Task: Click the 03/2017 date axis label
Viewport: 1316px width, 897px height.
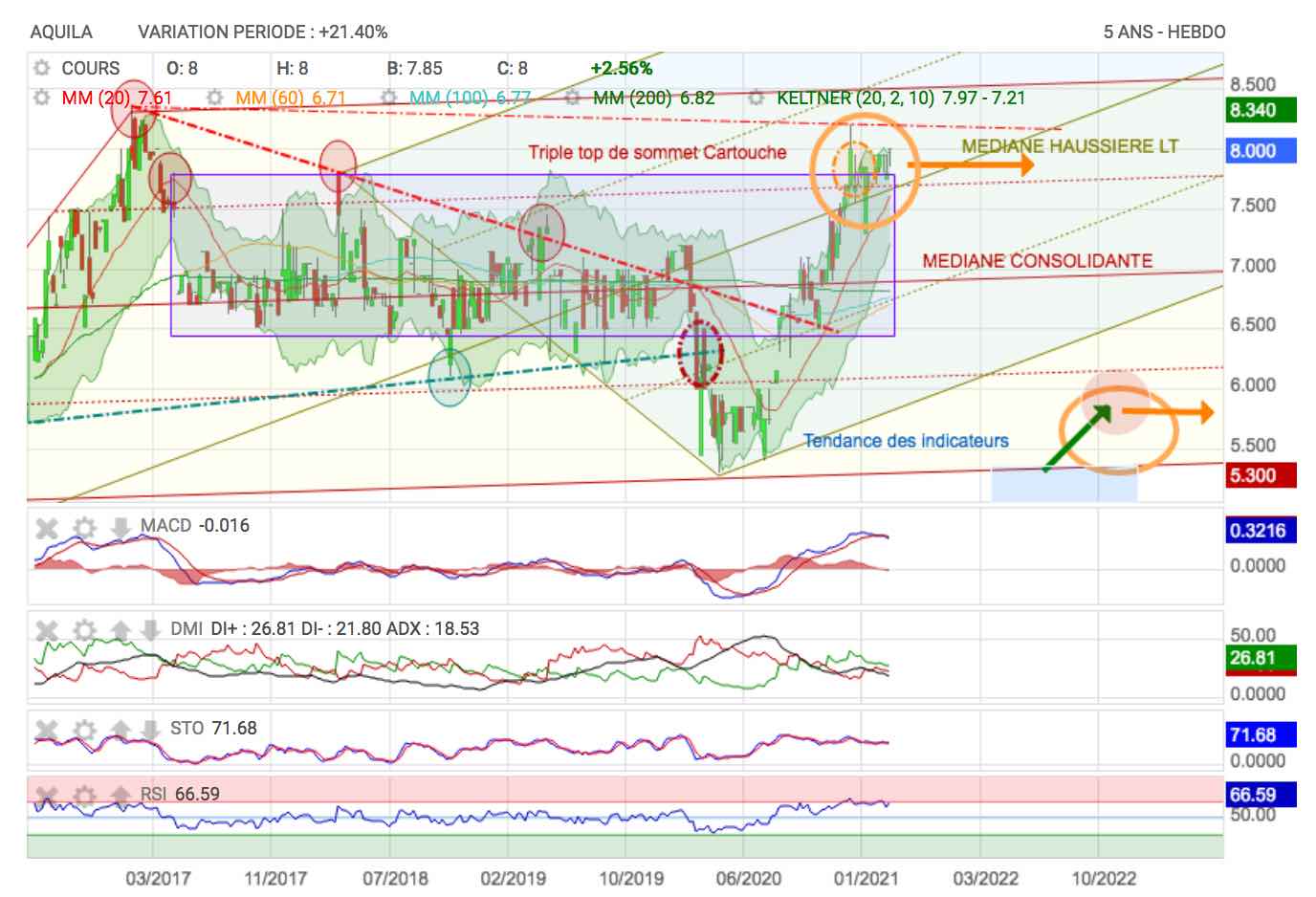Action: (x=158, y=878)
